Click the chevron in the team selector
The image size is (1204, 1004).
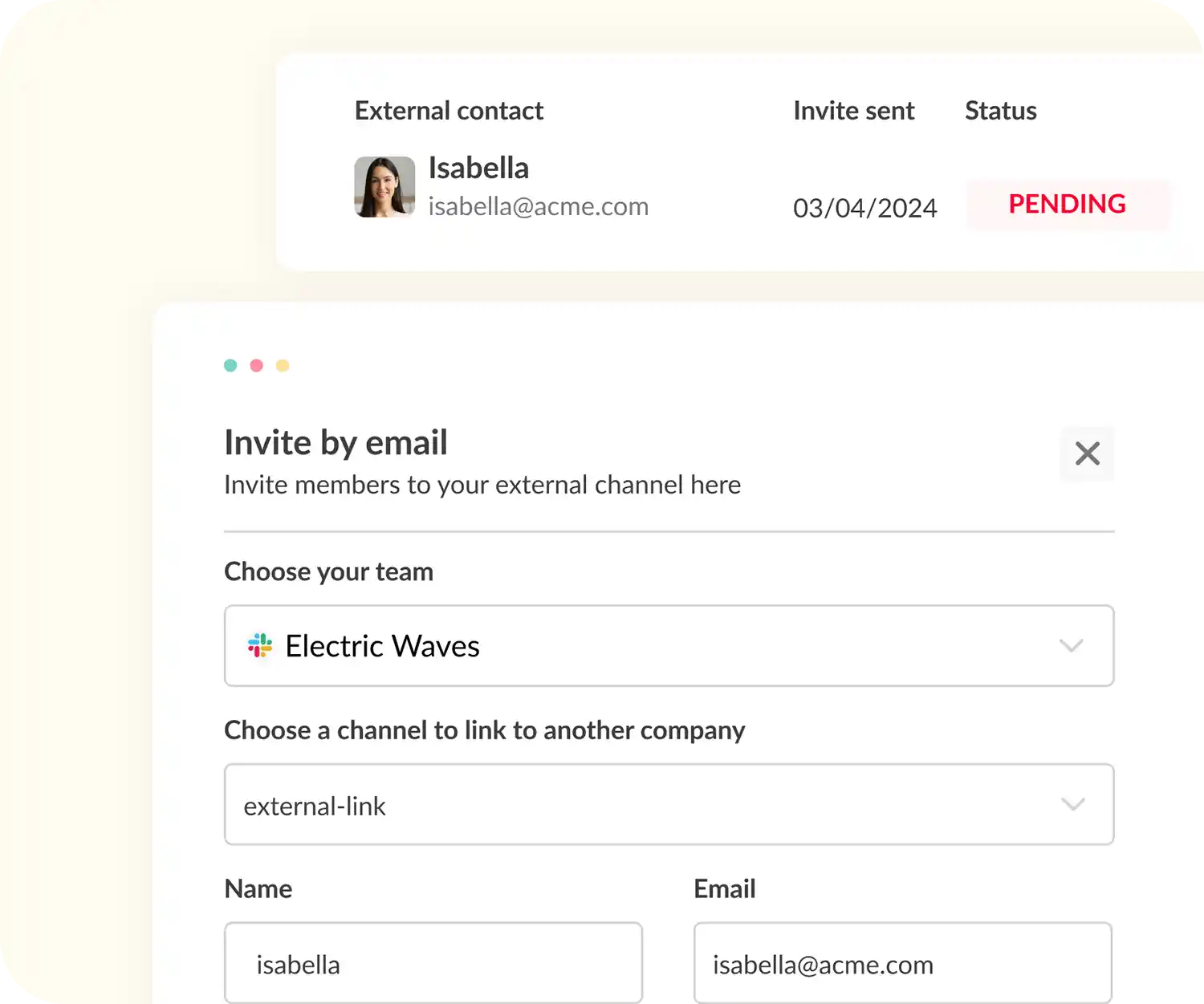pyautogui.click(x=1072, y=645)
